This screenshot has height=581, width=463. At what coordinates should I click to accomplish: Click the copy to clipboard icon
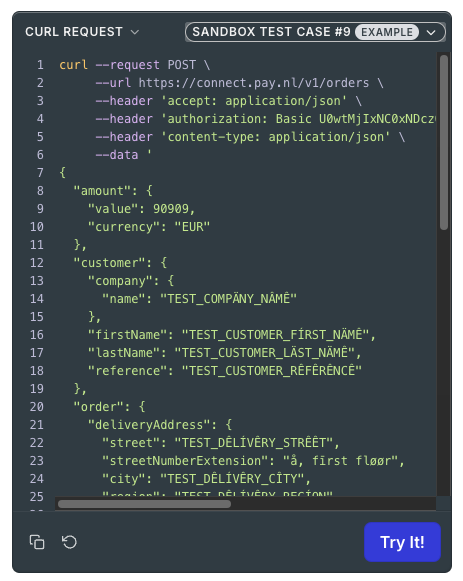[x=37, y=542]
